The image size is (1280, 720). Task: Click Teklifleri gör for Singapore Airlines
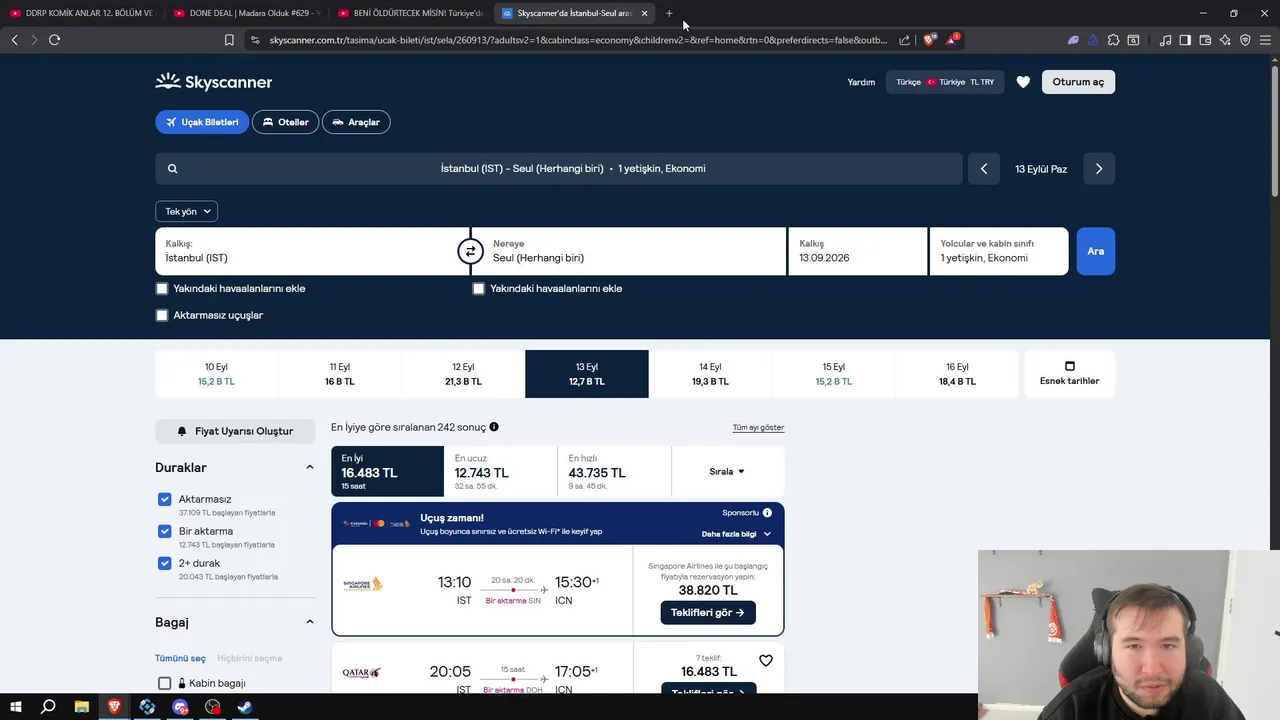tap(708, 612)
